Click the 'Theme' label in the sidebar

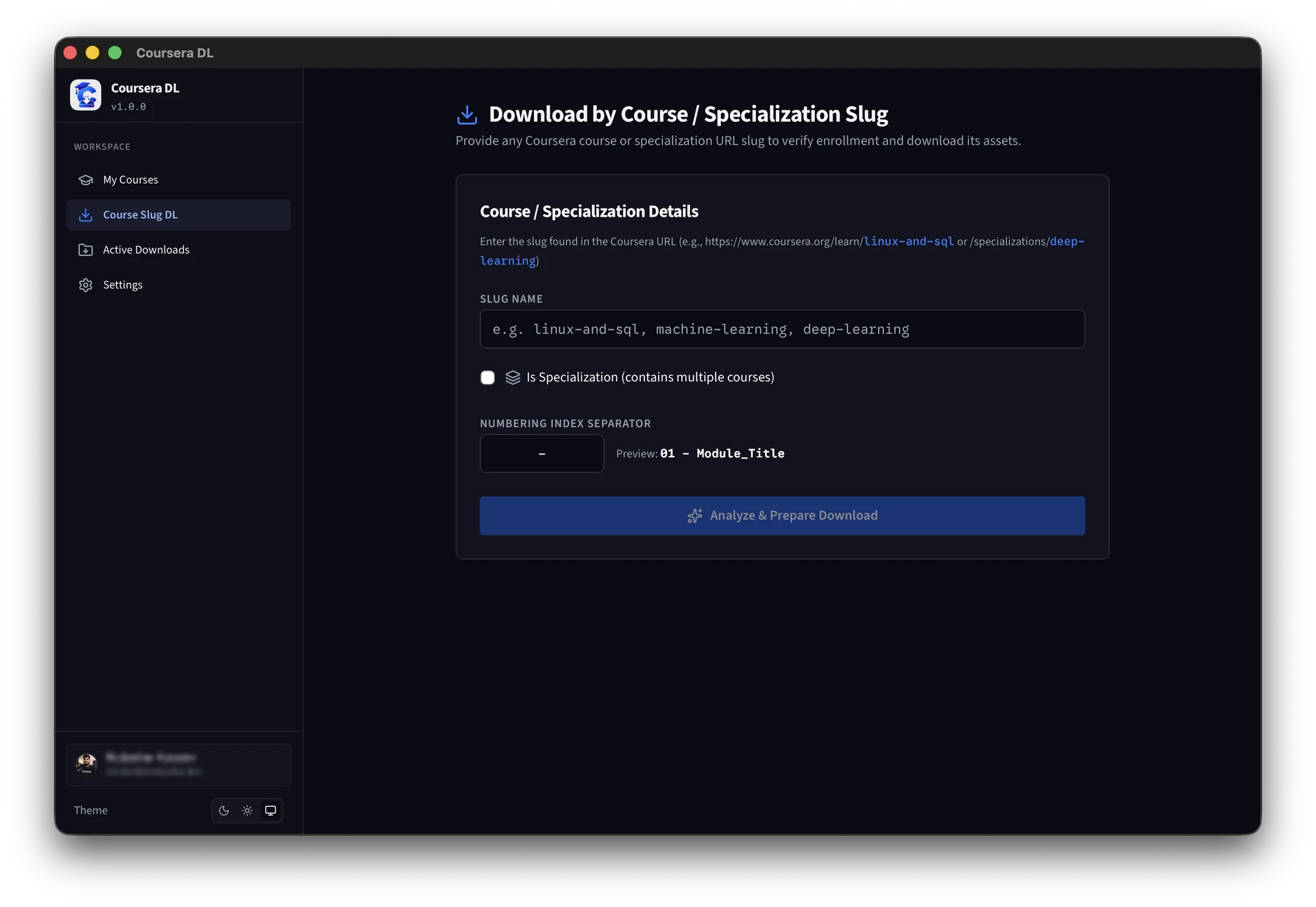click(90, 810)
